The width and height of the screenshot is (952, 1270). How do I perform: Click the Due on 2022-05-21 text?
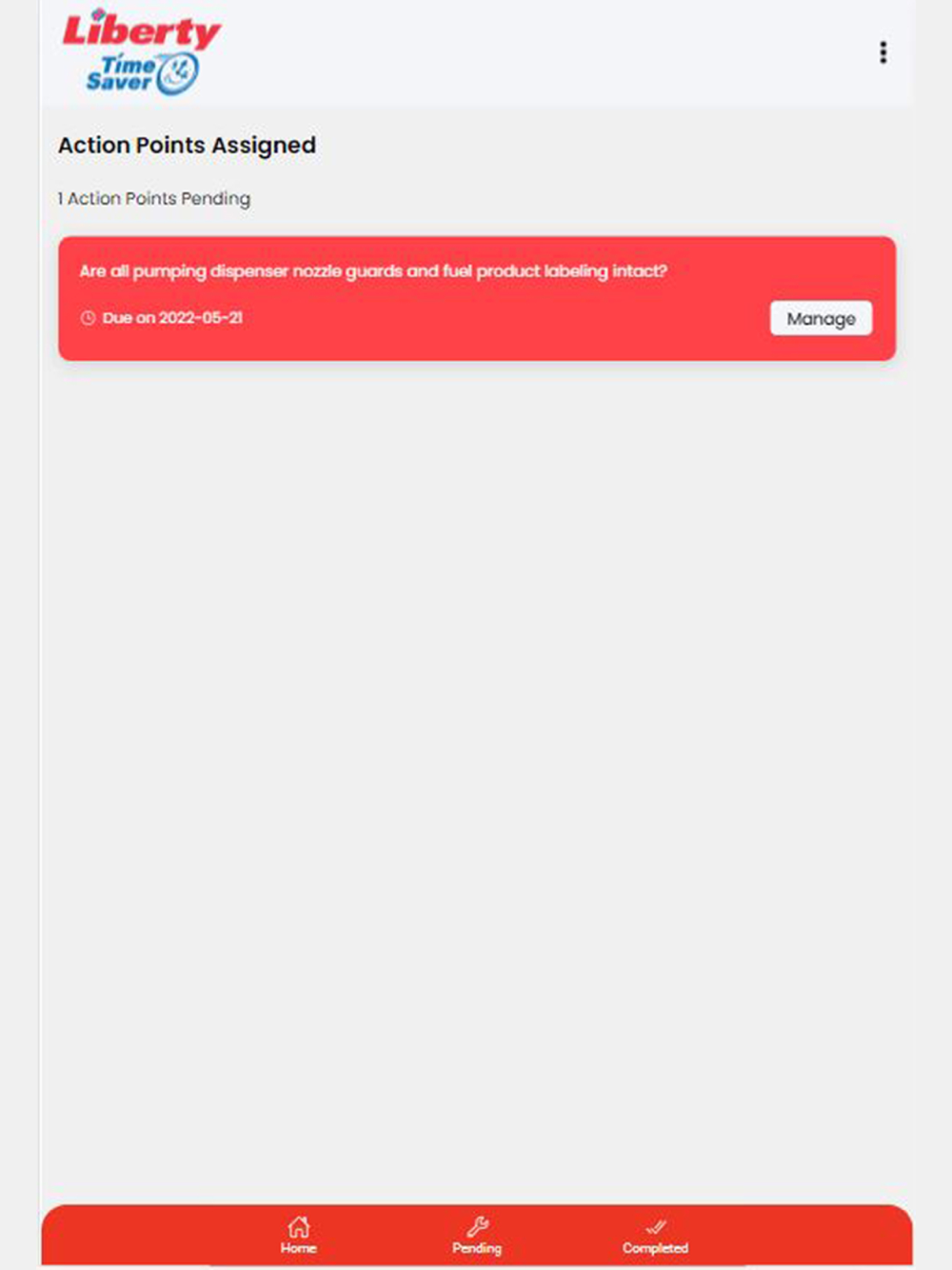pos(172,318)
